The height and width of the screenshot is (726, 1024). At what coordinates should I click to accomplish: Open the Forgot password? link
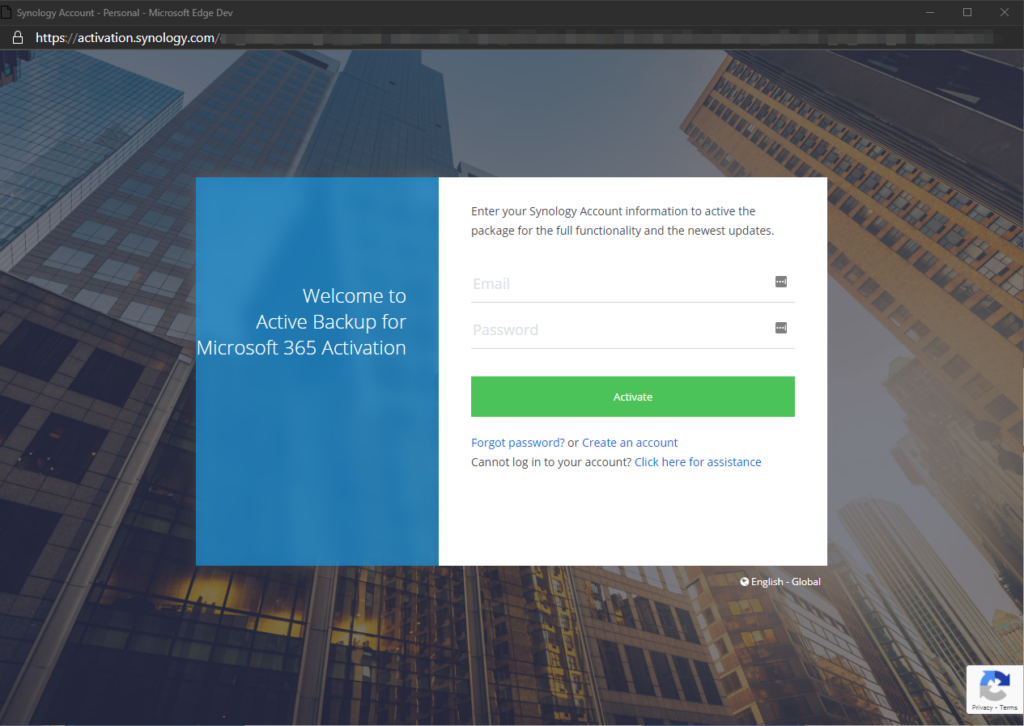click(x=517, y=443)
